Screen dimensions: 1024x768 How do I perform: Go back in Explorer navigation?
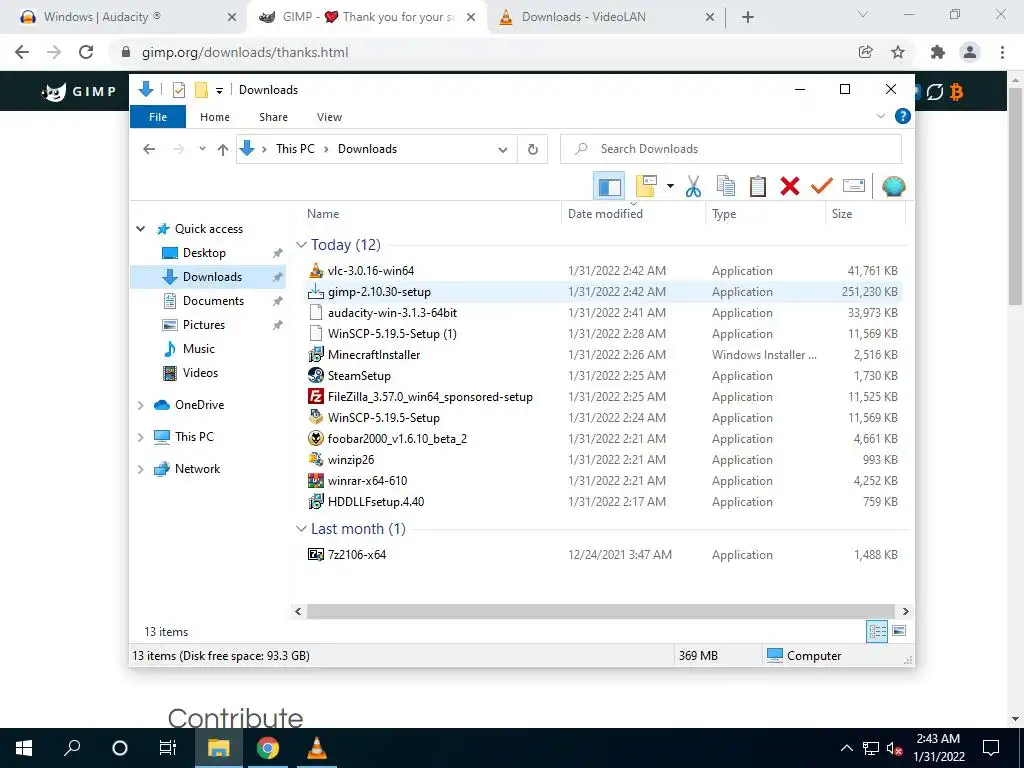click(149, 149)
